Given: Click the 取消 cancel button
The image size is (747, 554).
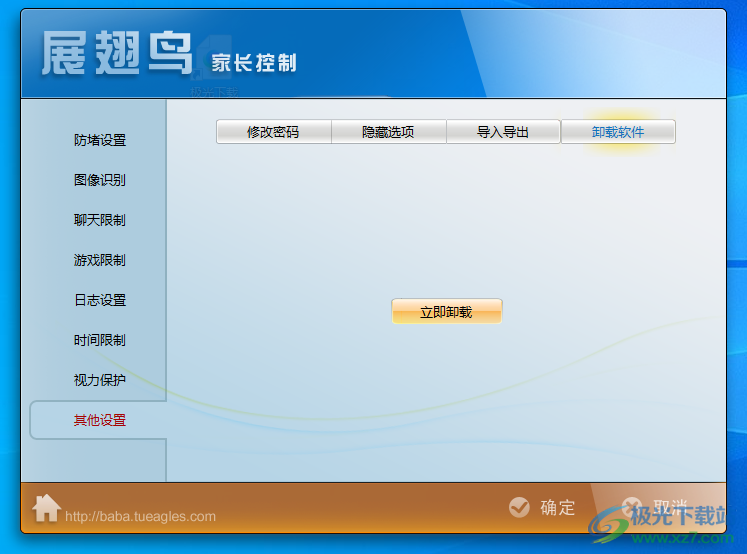Looking at the screenshot, I should (656, 507).
